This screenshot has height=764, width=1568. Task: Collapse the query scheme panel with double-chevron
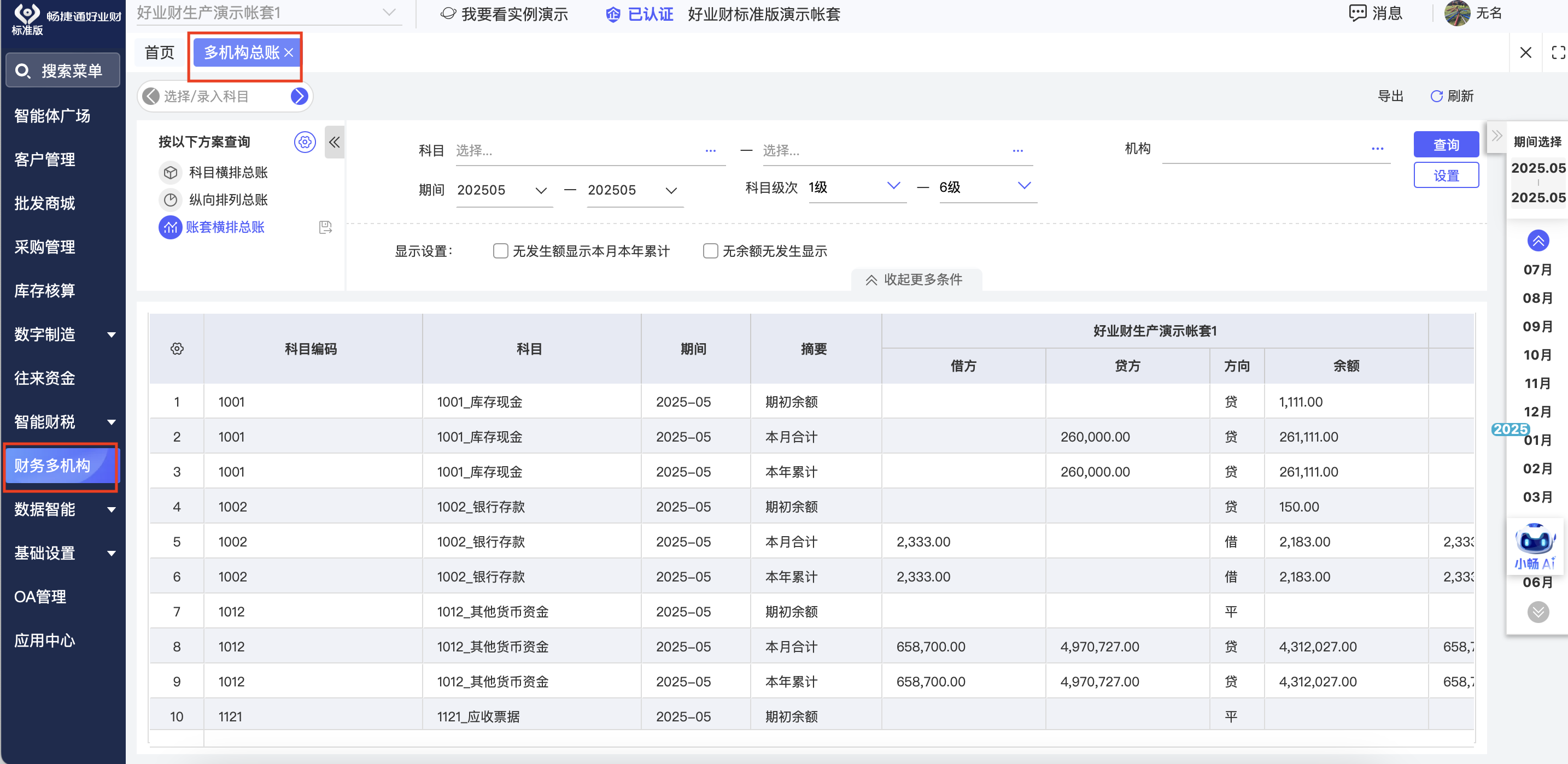click(x=334, y=142)
